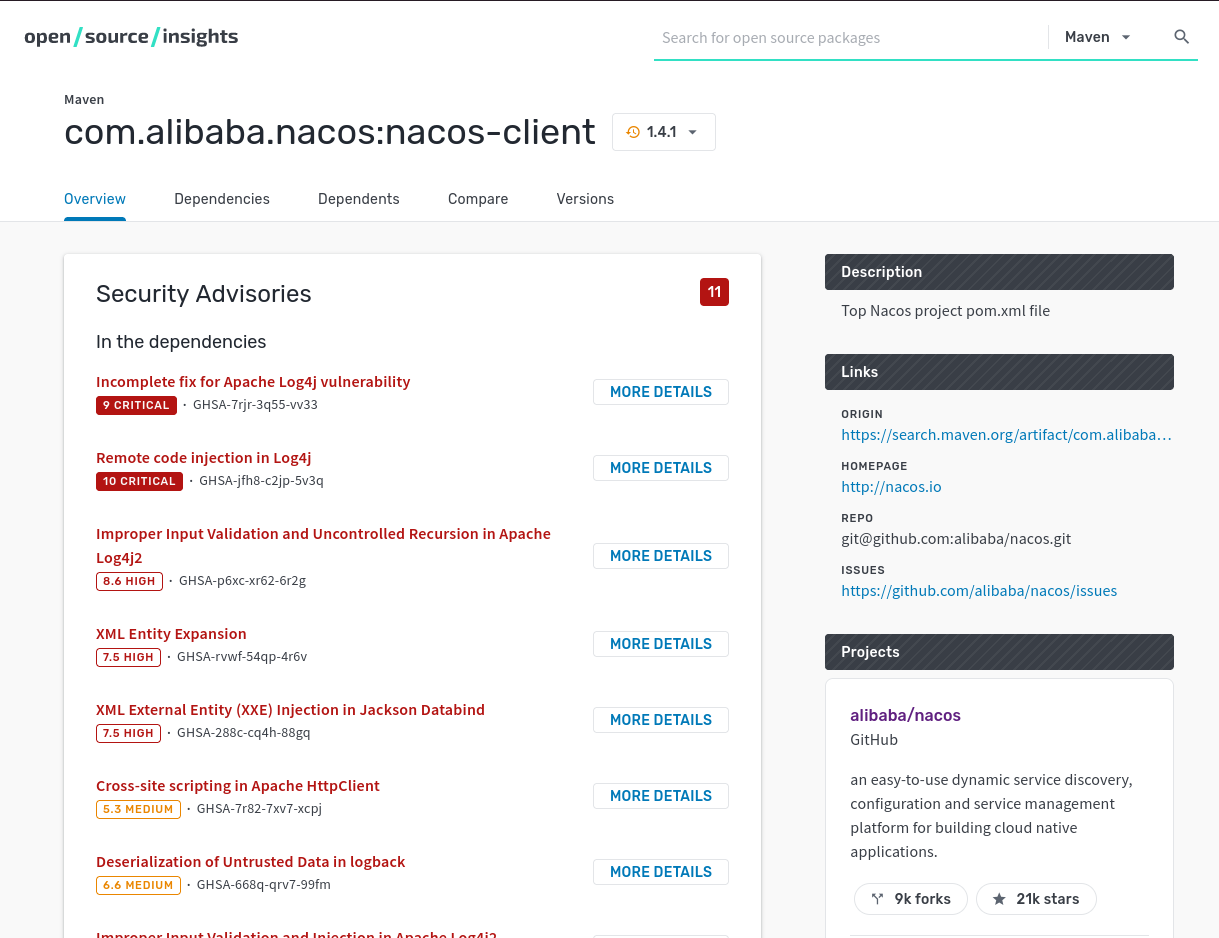Image resolution: width=1219 pixels, height=938 pixels.
Task: Open the alibaba/nacos project link
Action: pyautogui.click(x=905, y=715)
